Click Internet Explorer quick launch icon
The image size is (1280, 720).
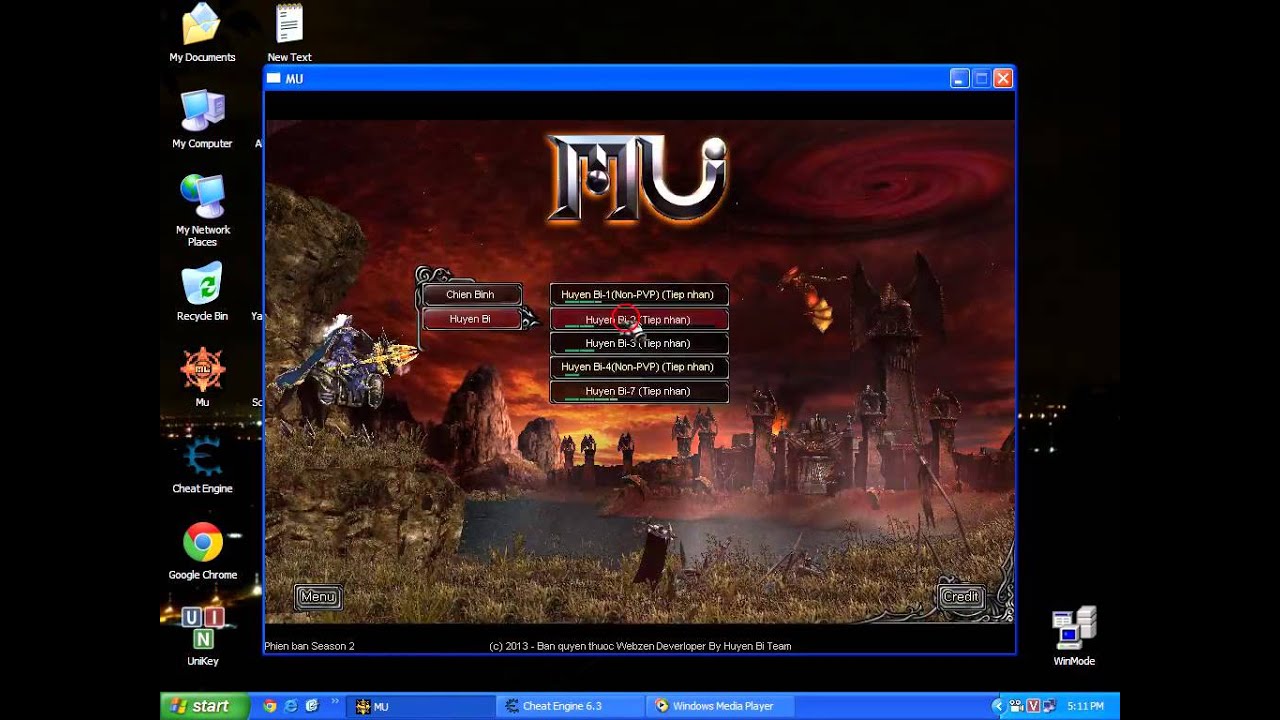291,706
